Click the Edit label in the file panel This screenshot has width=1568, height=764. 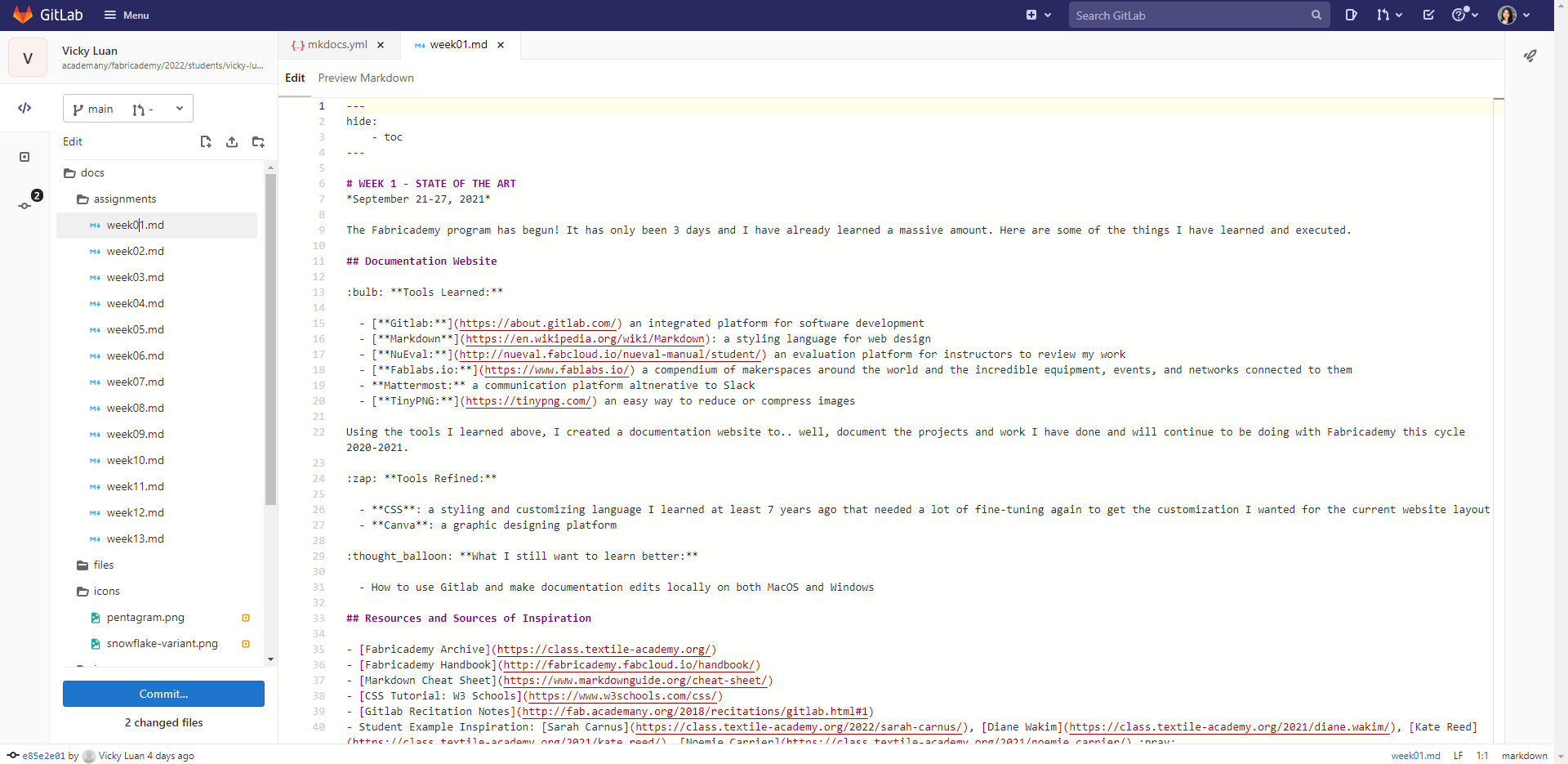point(73,141)
